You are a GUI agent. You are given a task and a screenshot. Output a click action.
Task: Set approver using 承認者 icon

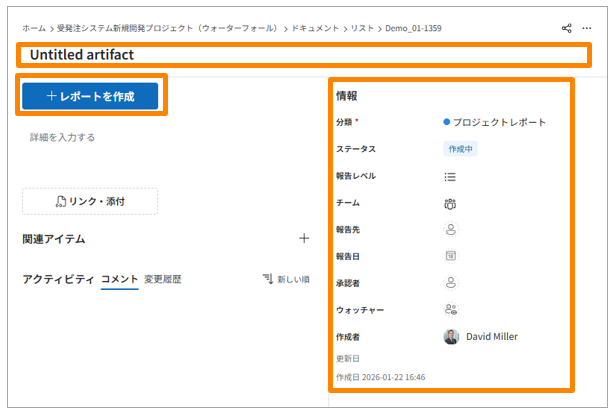click(x=450, y=283)
